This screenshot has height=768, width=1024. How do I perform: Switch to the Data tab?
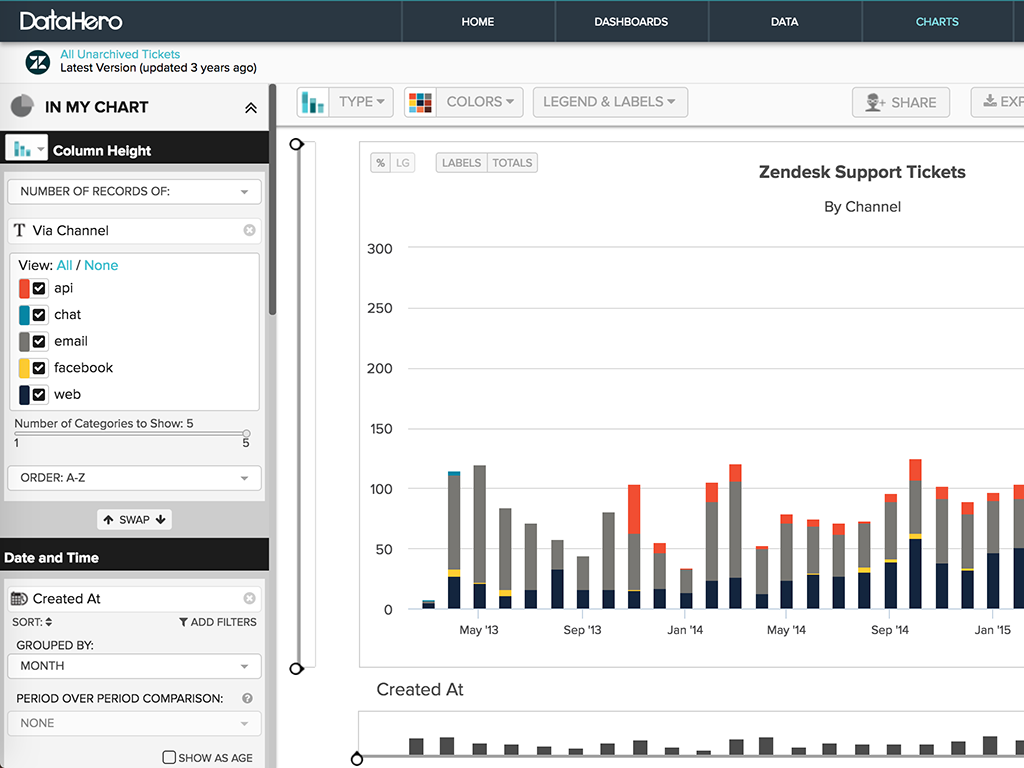pos(784,21)
